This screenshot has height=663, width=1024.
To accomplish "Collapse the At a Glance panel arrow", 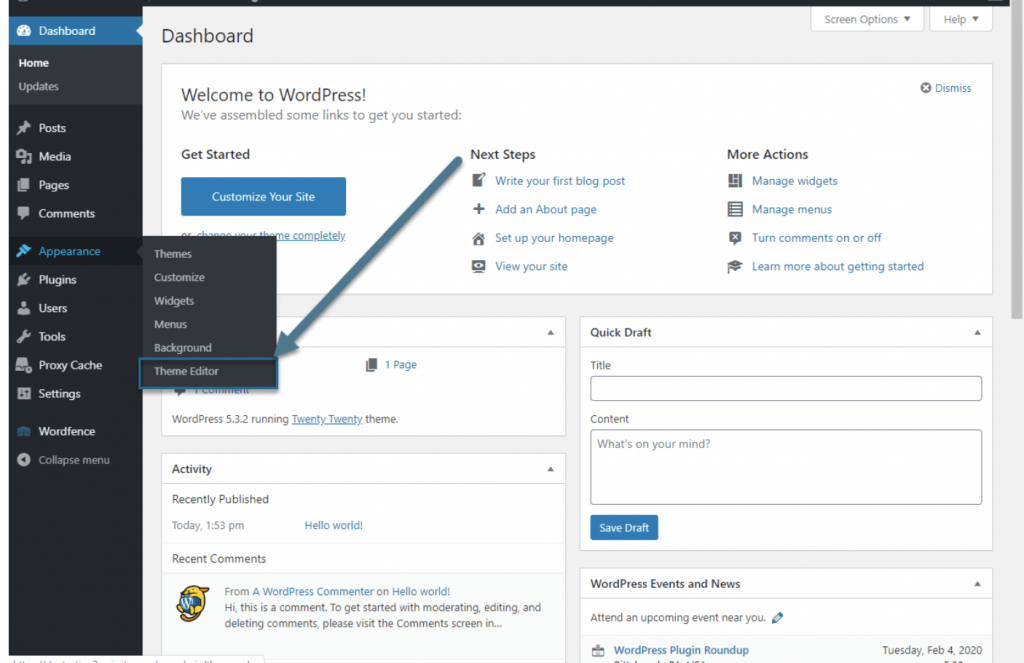I will tap(551, 332).
